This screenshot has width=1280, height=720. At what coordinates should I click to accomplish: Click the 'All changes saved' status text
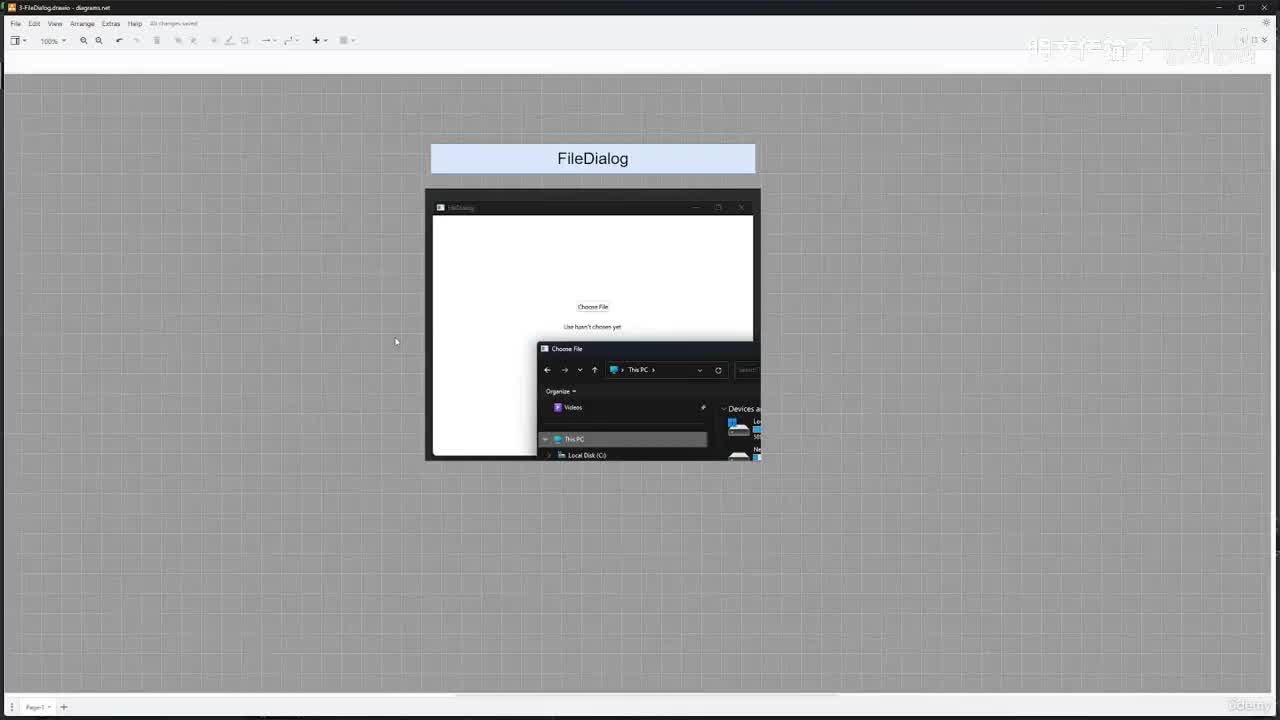173,23
